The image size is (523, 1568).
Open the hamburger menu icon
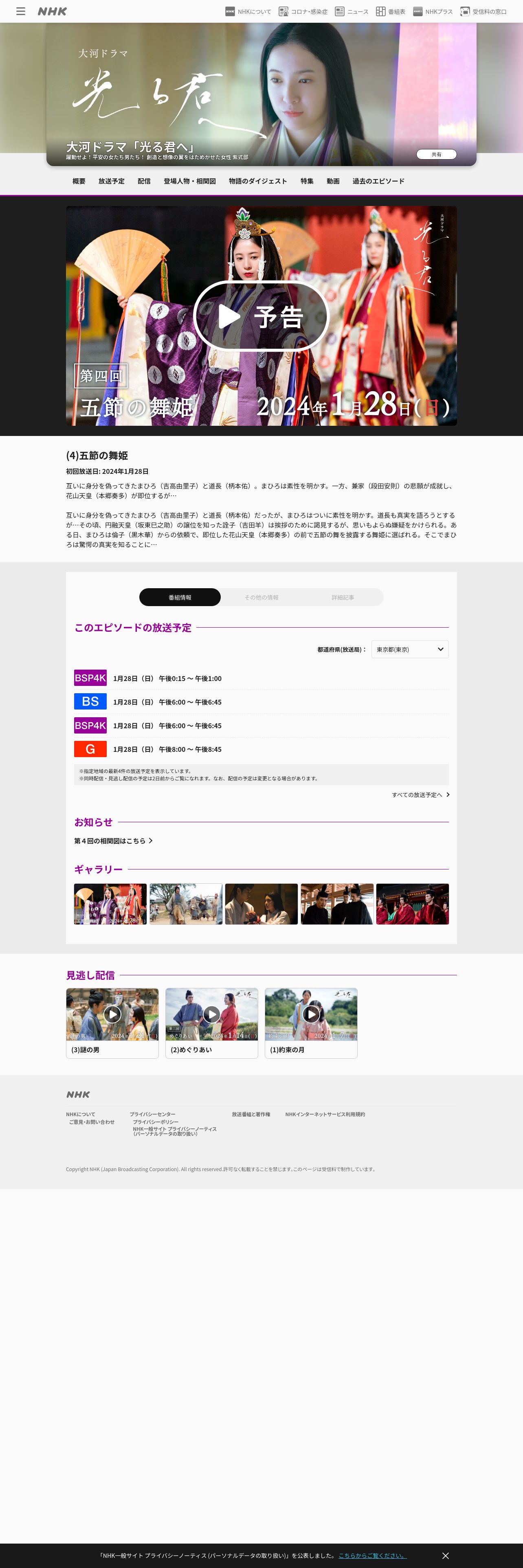pos(21,11)
